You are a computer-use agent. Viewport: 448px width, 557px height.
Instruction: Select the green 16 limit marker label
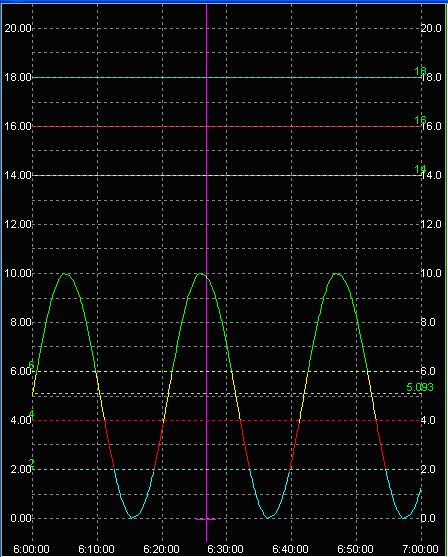click(x=420, y=120)
